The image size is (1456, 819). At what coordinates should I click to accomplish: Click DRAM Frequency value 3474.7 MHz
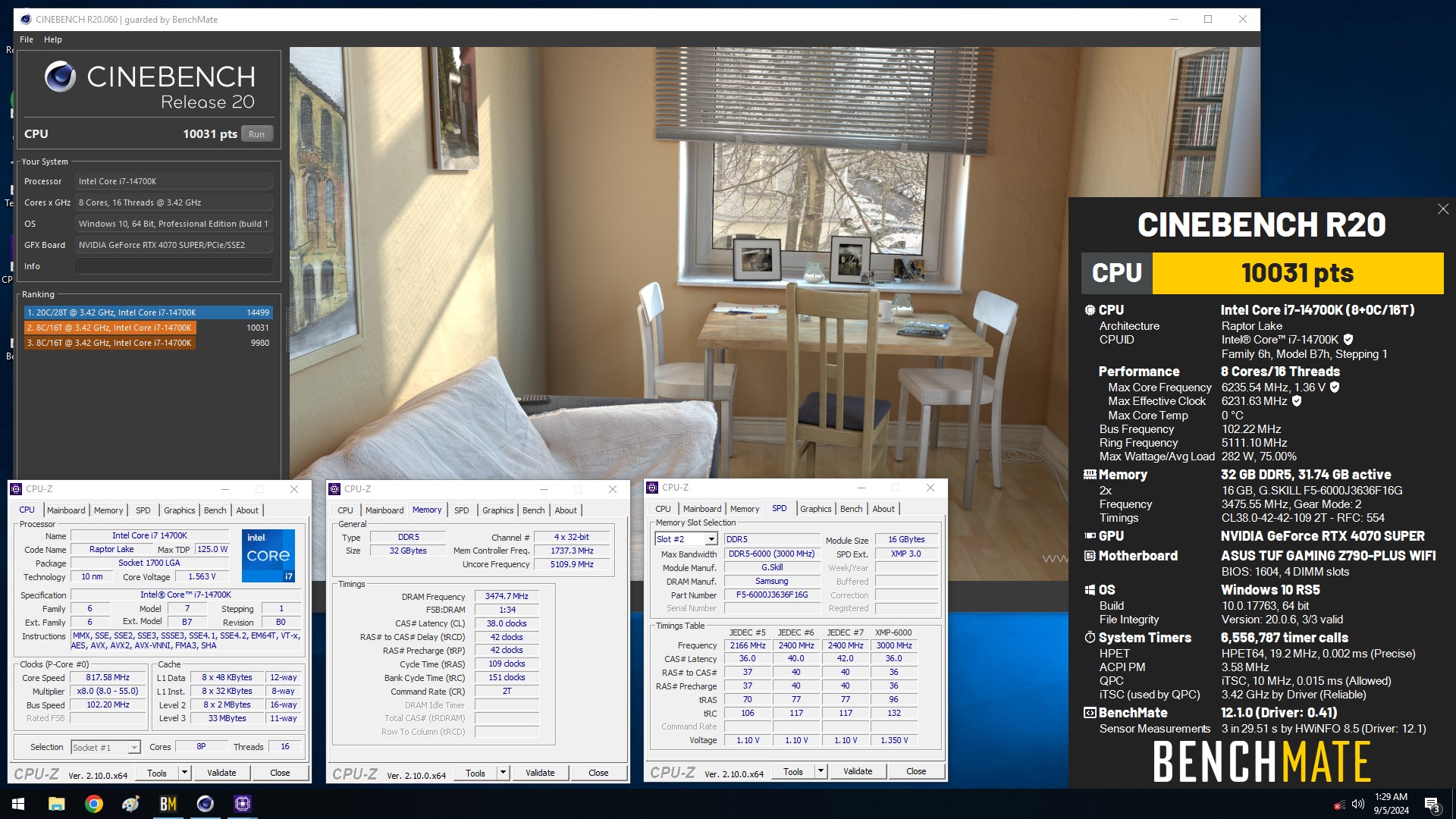tap(507, 597)
